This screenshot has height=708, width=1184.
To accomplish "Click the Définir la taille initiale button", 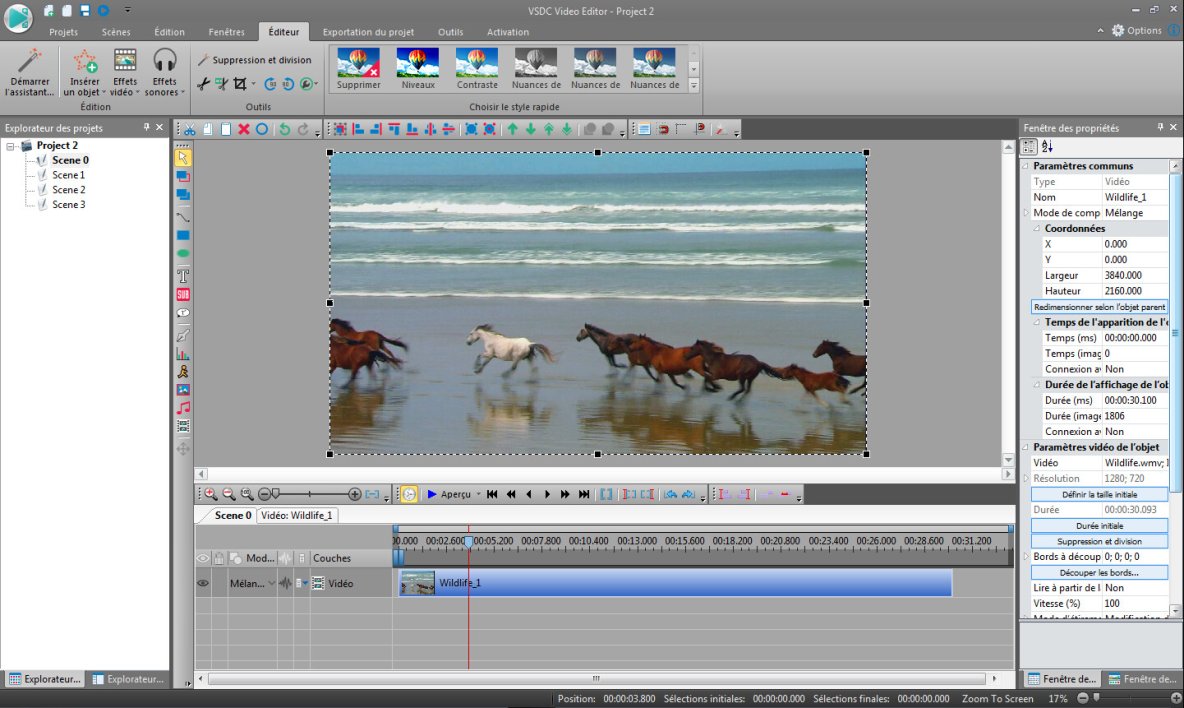I will coord(1099,495).
